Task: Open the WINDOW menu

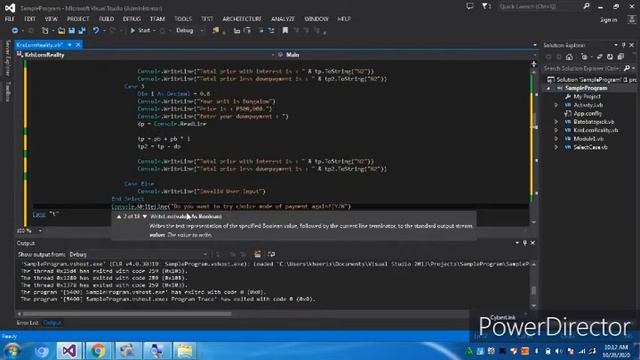Action: pyautogui.click(x=316, y=19)
